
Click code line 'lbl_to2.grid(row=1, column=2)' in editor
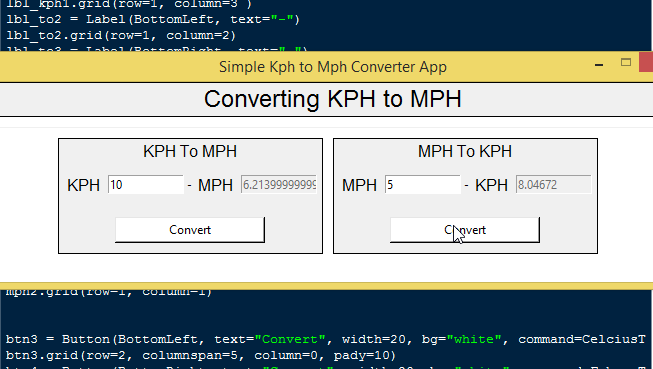tap(121, 35)
